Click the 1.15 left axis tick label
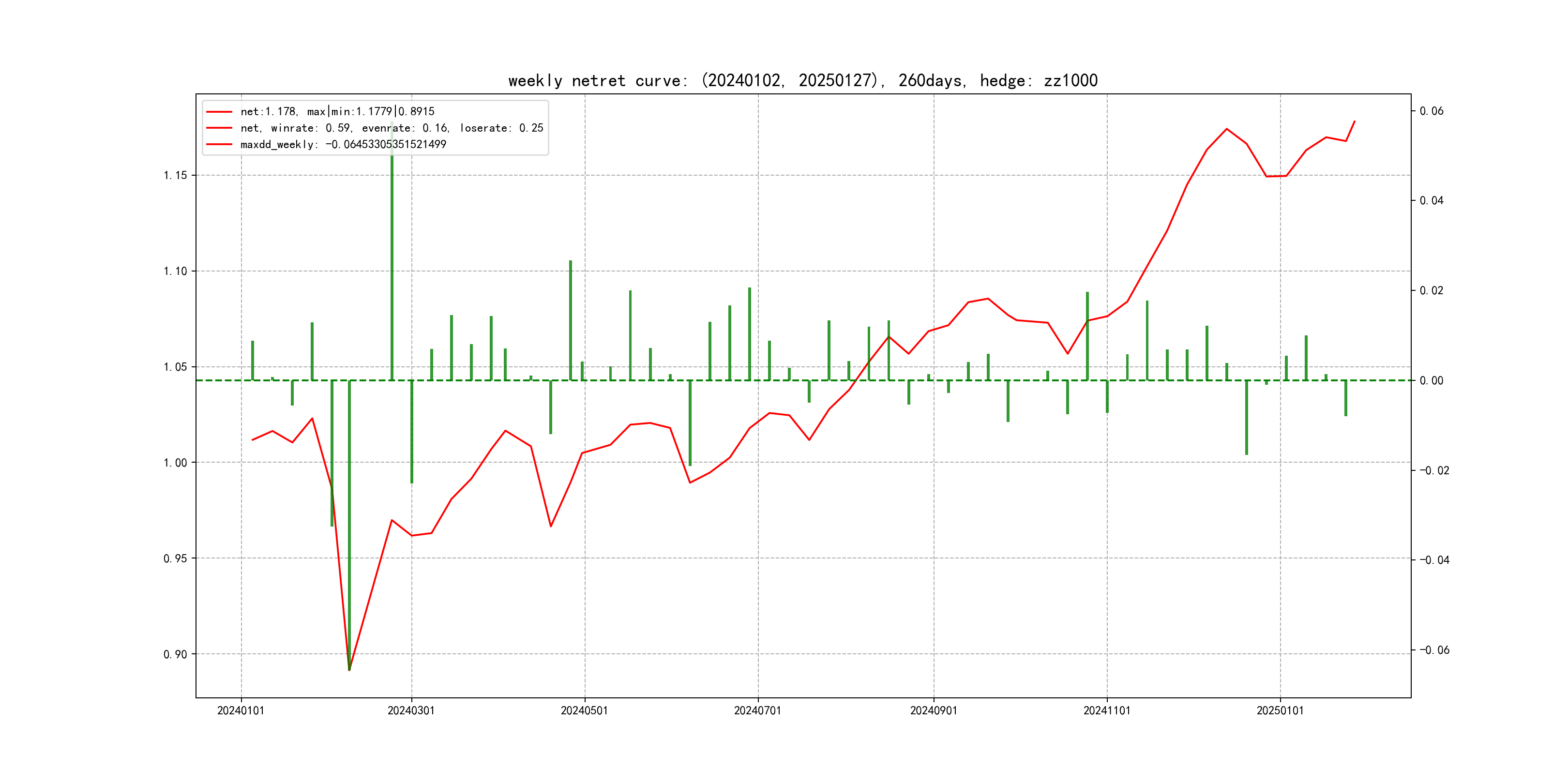The width and height of the screenshot is (1568, 784). pos(175,175)
